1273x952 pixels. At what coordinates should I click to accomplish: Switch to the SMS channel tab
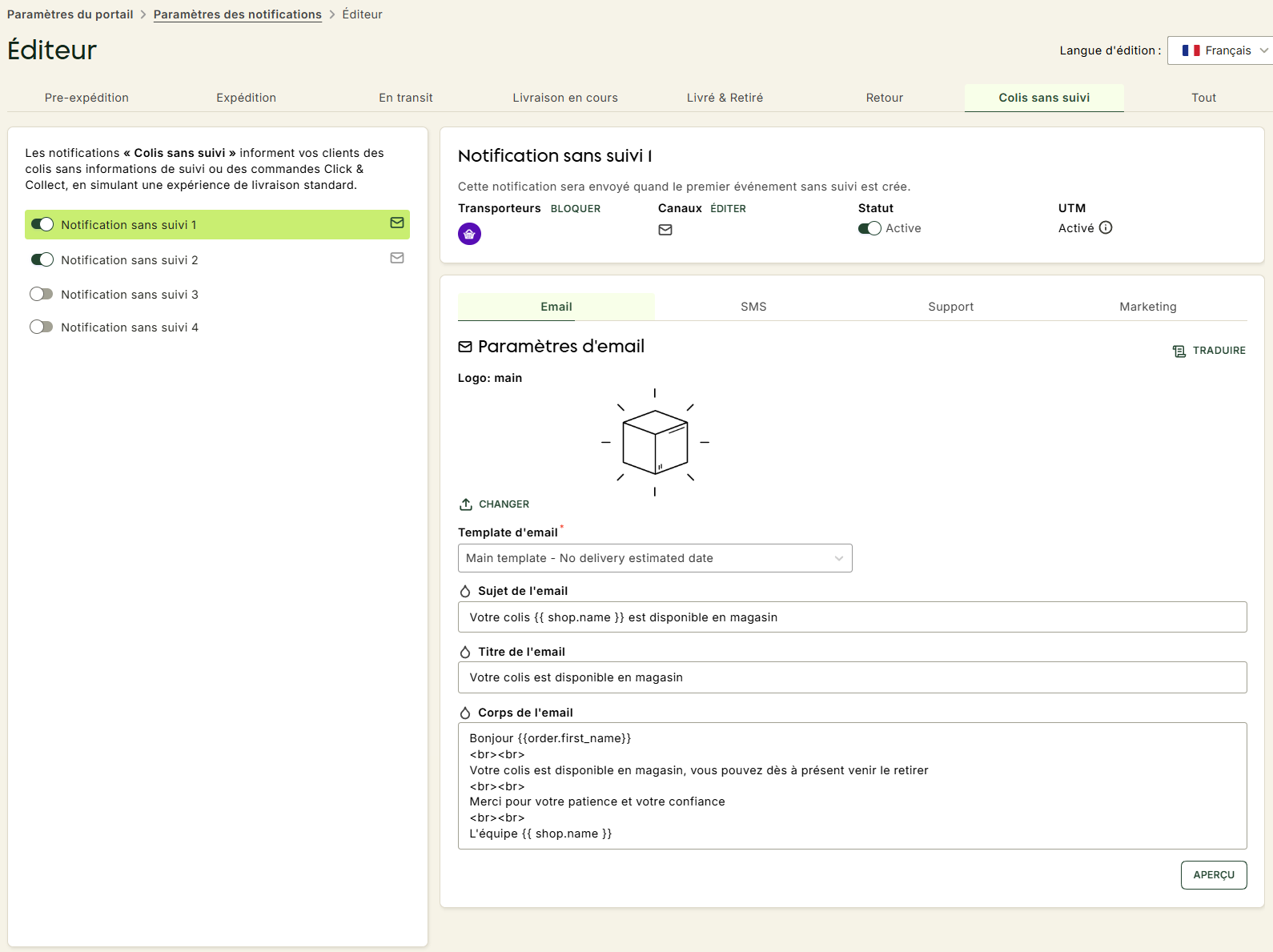click(753, 307)
